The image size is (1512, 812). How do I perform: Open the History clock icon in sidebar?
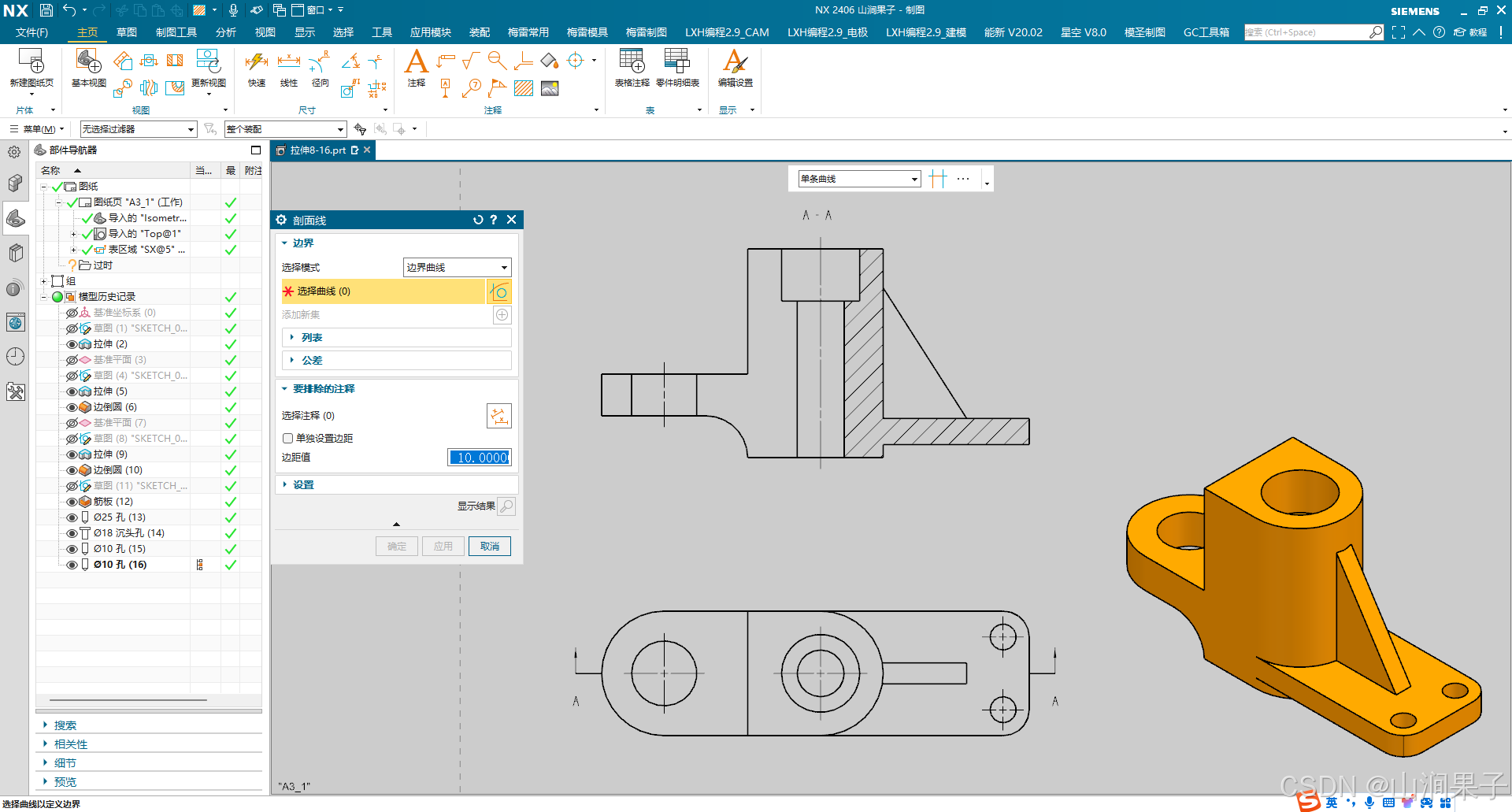15,357
